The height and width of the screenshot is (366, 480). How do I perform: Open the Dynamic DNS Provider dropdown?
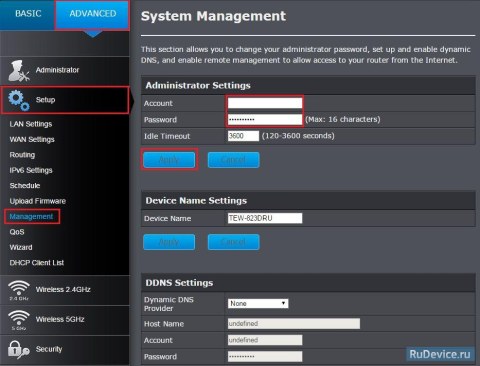pyautogui.click(x=258, y=303)
